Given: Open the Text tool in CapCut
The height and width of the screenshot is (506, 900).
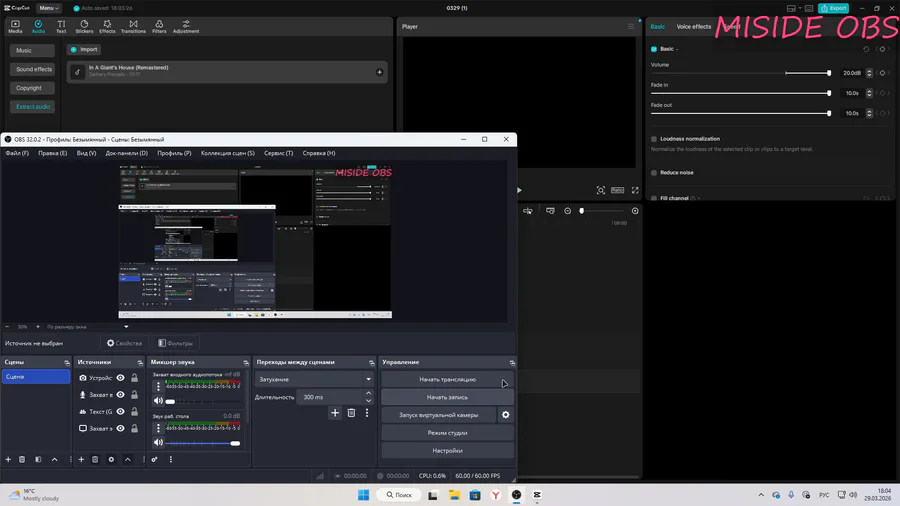Looking at the screenshot, I should [61, 26].
